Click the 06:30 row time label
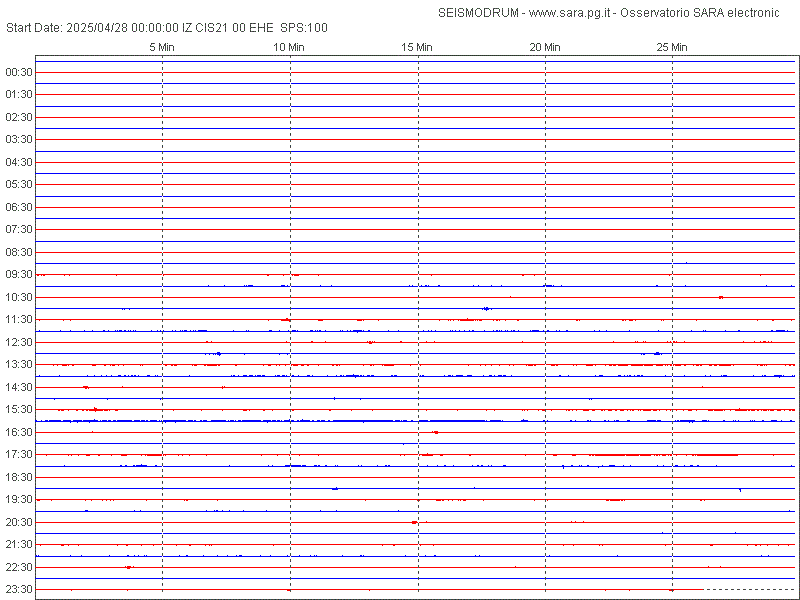Image resolution: width=800 pixels, height=600 pixels. (x=19, y=207)
